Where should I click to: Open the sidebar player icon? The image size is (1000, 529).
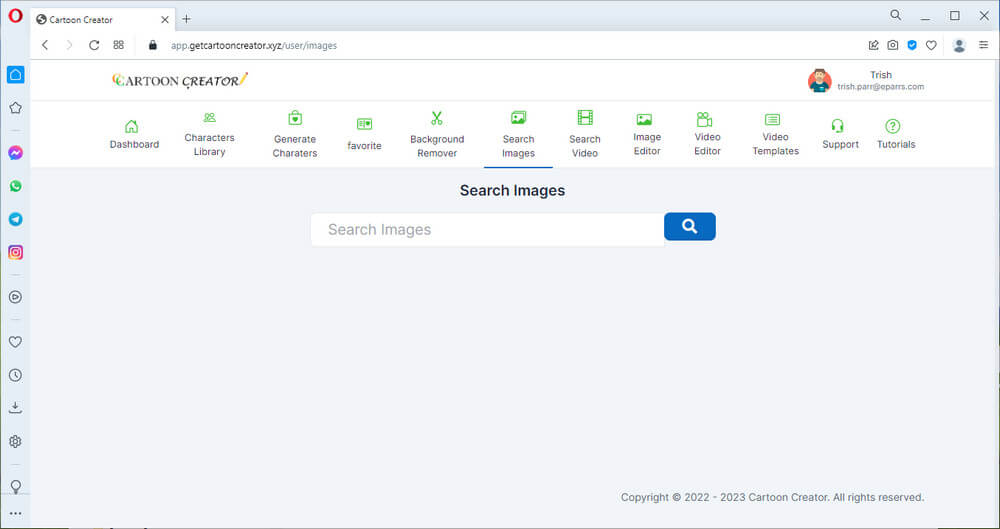click(x=15, y=297)
